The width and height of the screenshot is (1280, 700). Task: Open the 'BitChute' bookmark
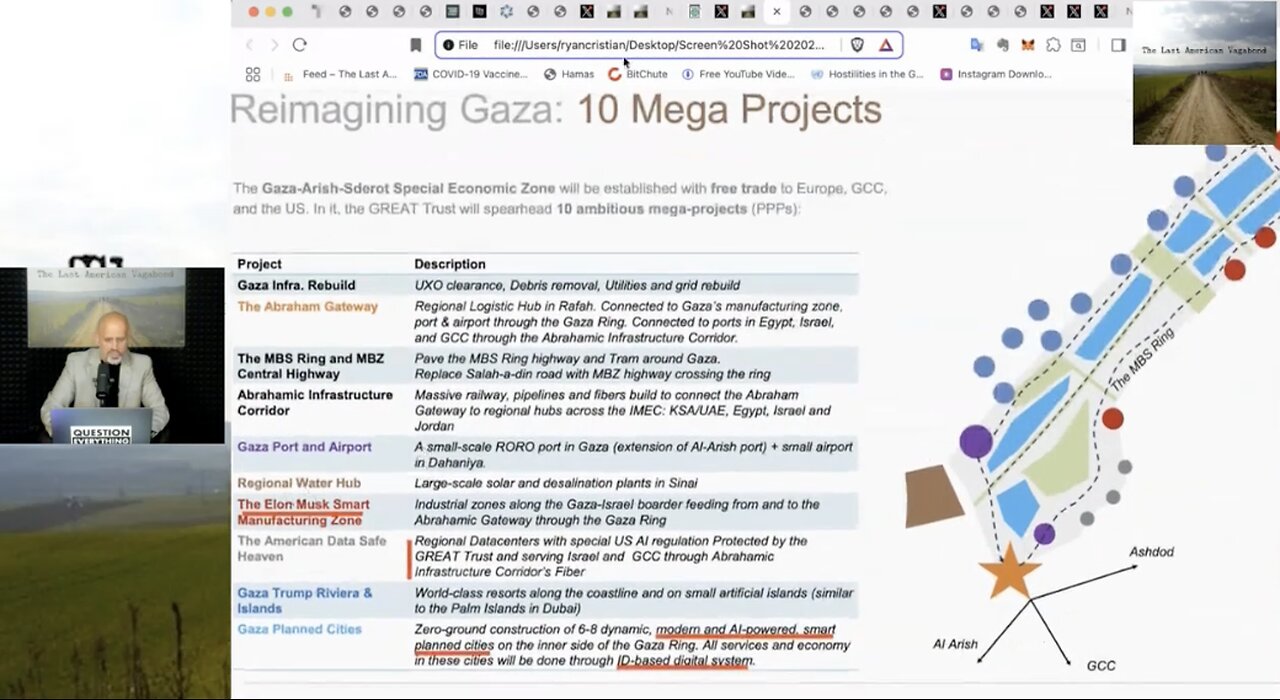(638, 74)
